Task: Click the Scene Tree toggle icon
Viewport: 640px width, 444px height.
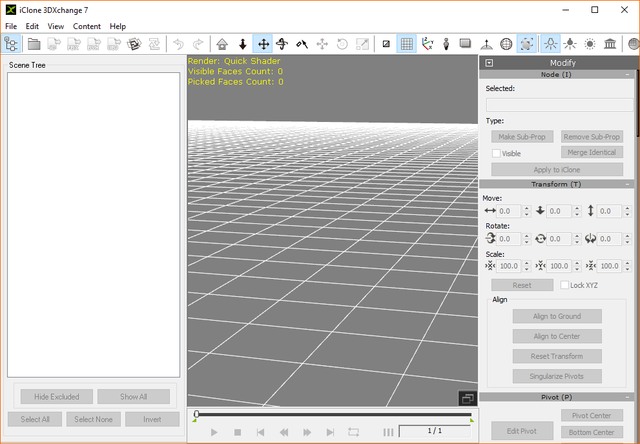Action: 13,44
